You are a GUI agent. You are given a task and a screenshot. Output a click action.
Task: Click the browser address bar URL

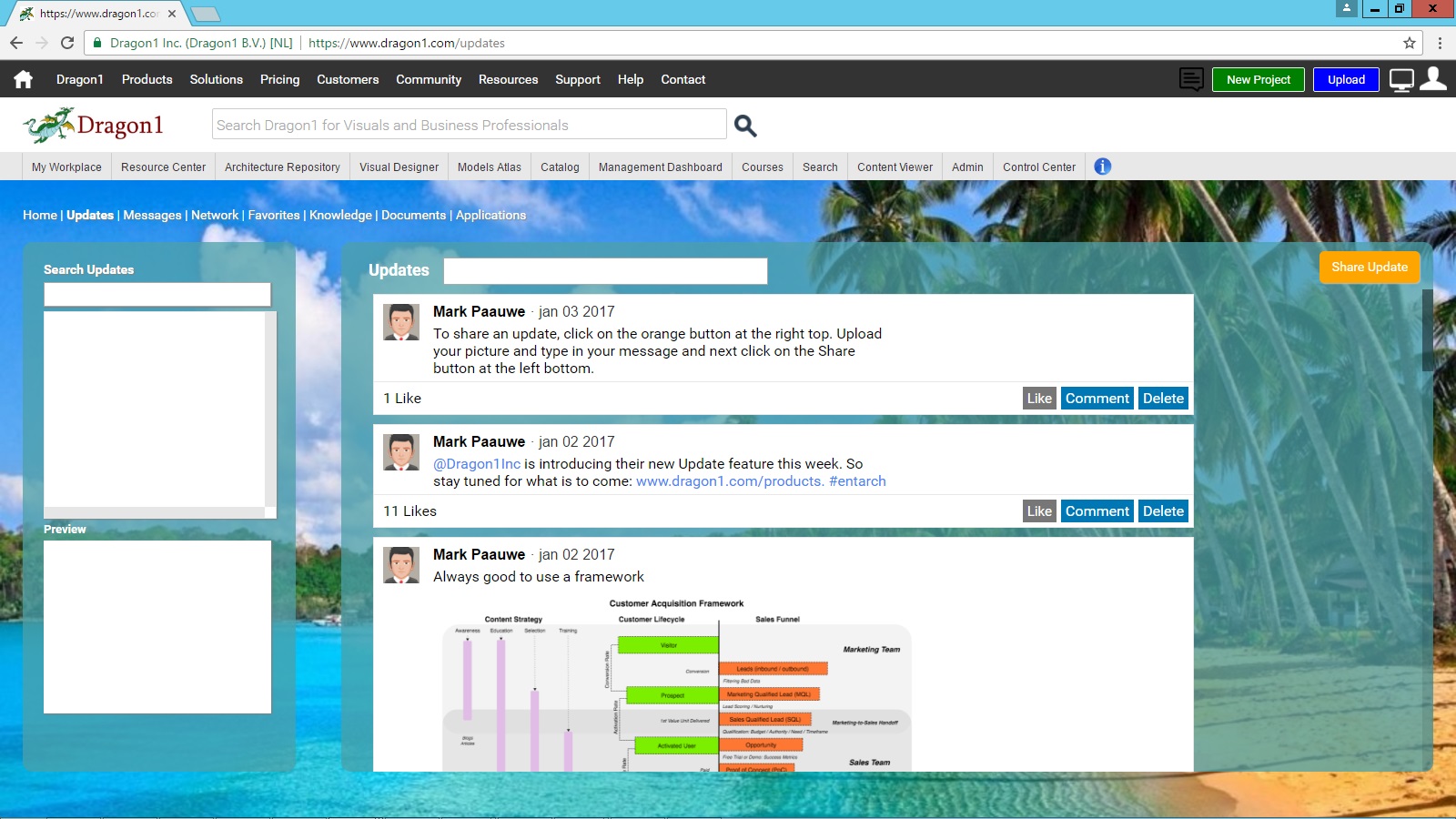pos(407,43)
